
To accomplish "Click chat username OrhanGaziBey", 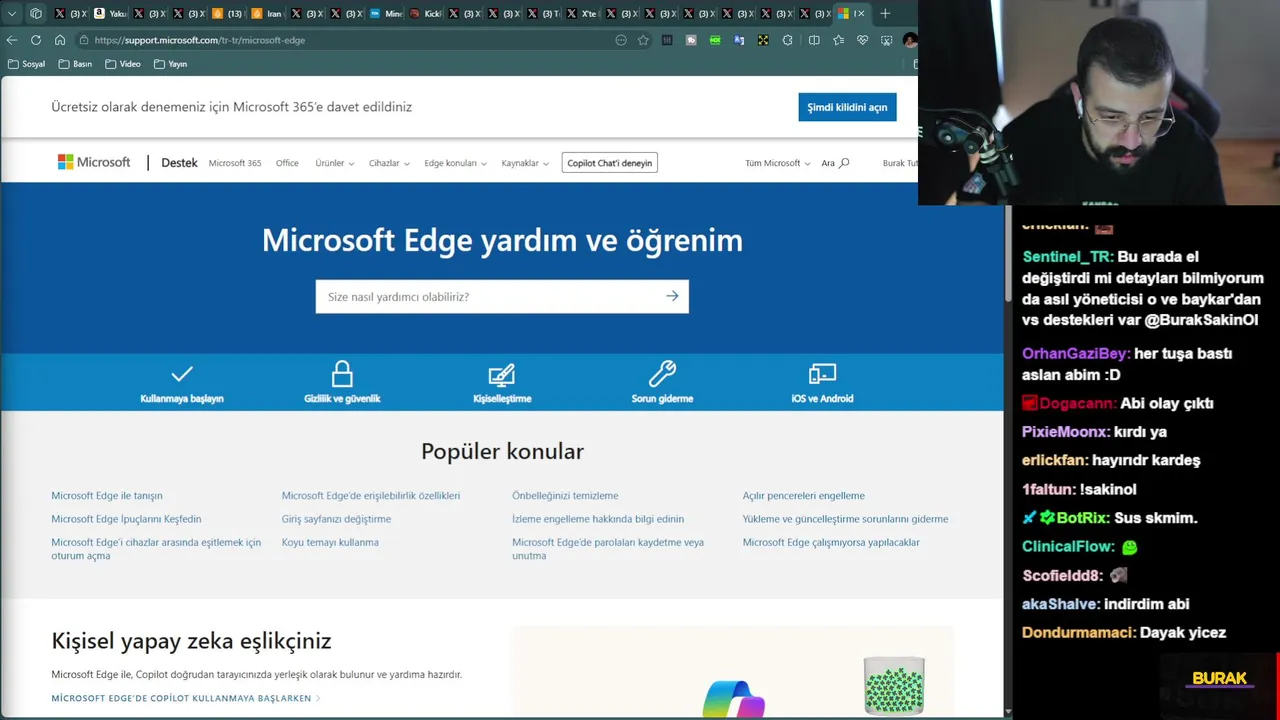I will point(1075,354).
